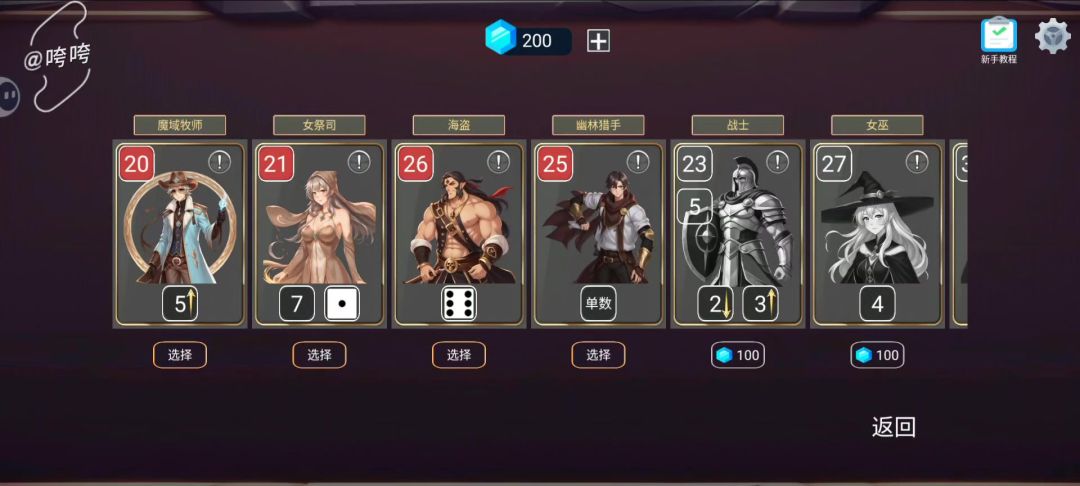Show info icon on 战士 card
This screenshot has width=1080, height=486.
click(778, 162)
